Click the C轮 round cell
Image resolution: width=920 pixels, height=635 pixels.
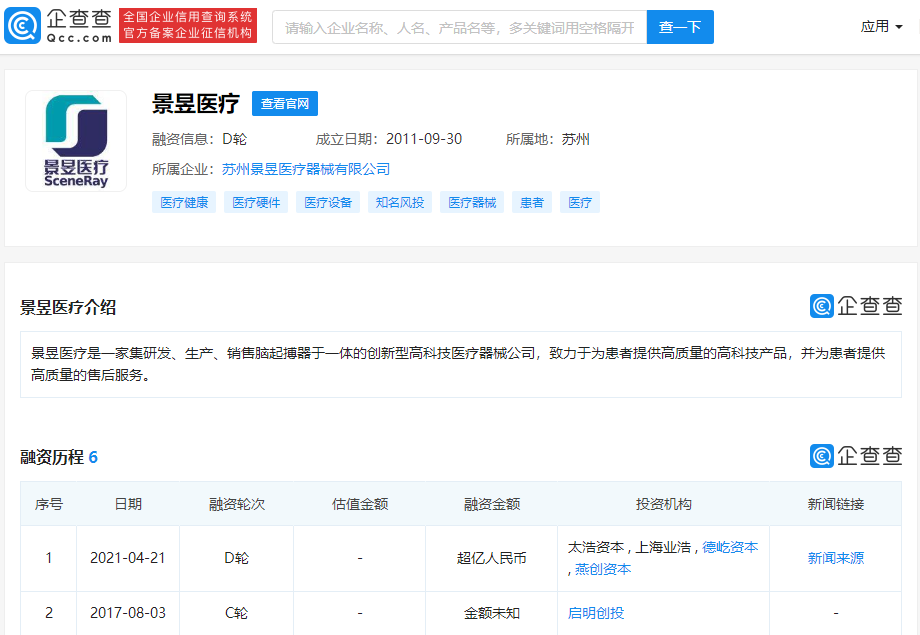coord(236,613)
